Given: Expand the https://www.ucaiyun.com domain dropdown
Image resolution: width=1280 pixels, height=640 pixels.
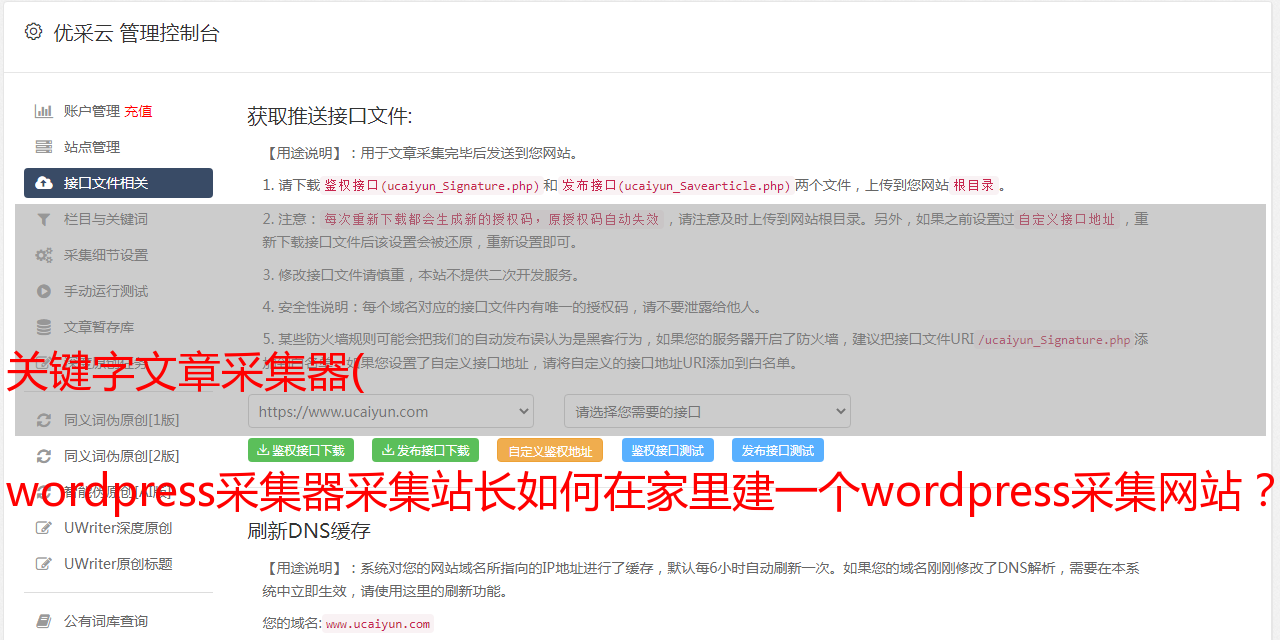Looking at the screenshot, I should (391, 411).
